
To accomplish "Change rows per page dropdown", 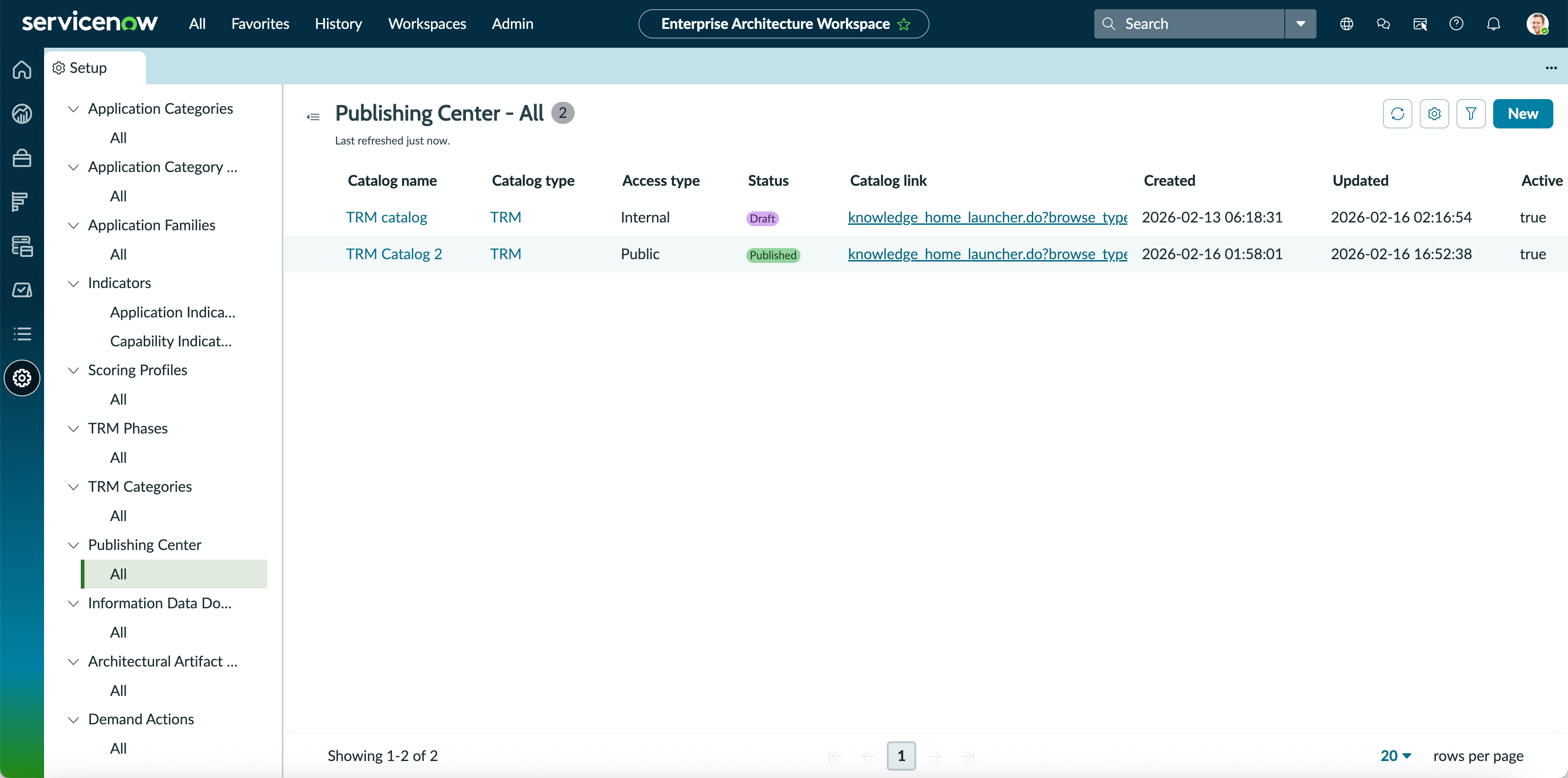I will coord(1396,756).
